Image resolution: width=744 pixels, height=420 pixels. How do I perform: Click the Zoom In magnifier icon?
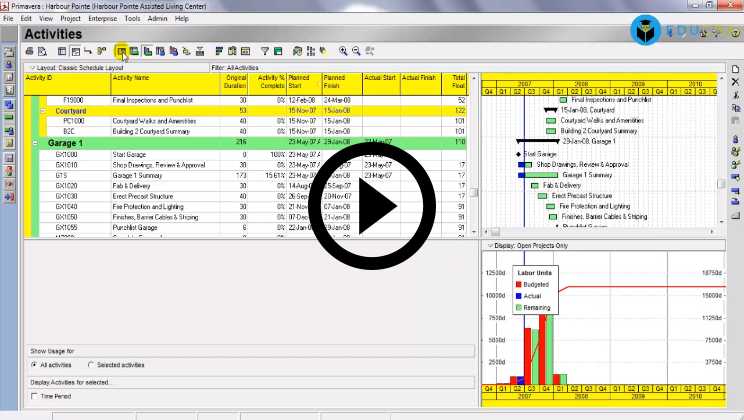pos(343,50)
